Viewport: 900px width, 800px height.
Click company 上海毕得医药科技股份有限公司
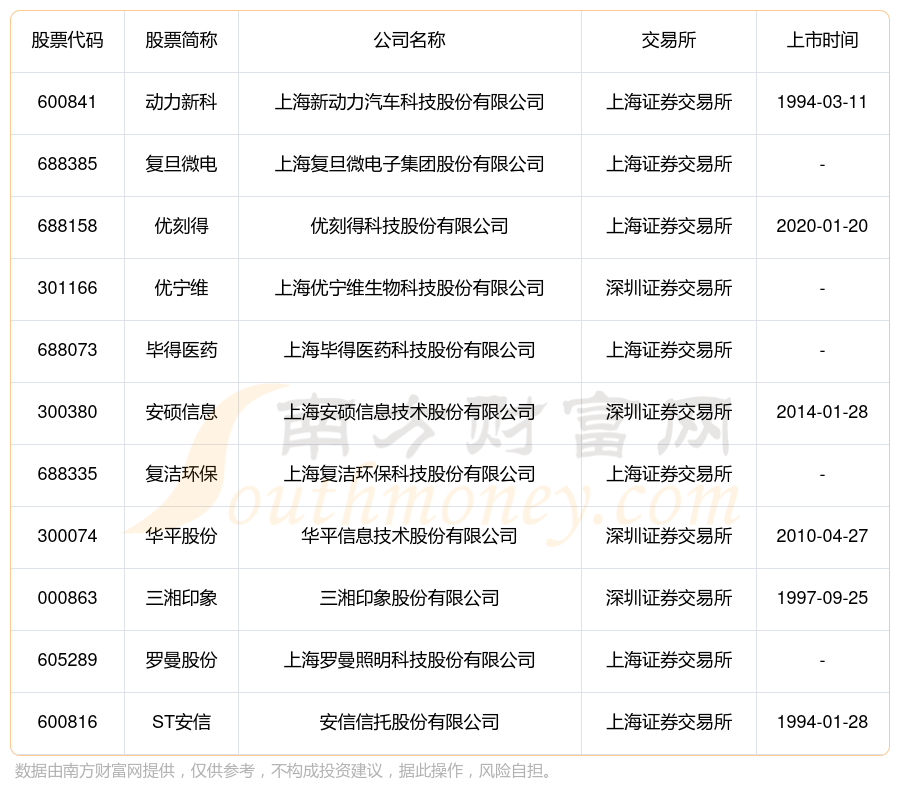pos(409,350)
